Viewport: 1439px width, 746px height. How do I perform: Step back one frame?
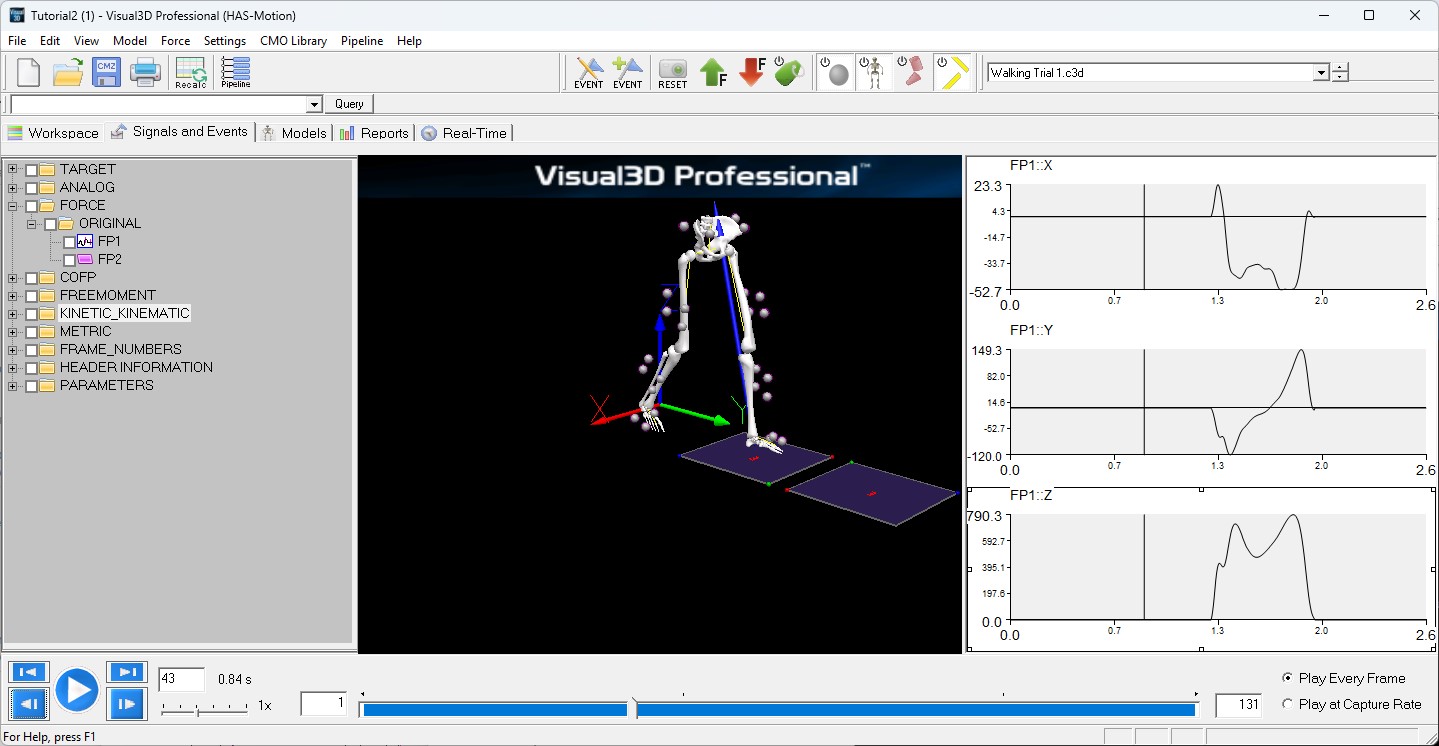pos(29,704)
